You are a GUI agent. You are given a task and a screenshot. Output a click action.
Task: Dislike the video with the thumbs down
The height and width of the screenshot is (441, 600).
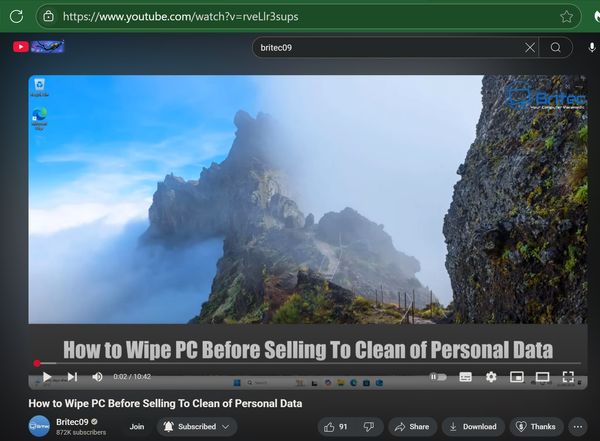point(369,426)
